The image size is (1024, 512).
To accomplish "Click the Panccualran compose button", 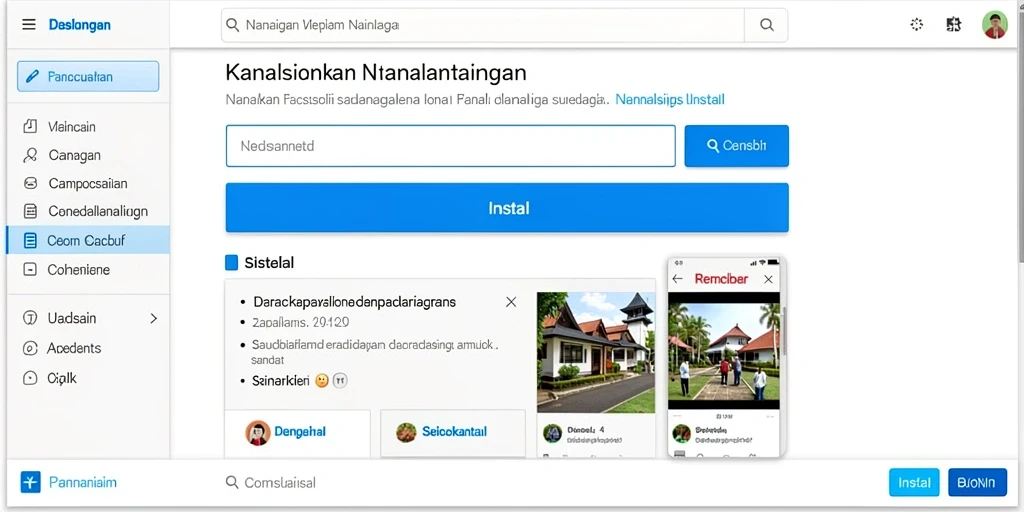I will 88,76.
